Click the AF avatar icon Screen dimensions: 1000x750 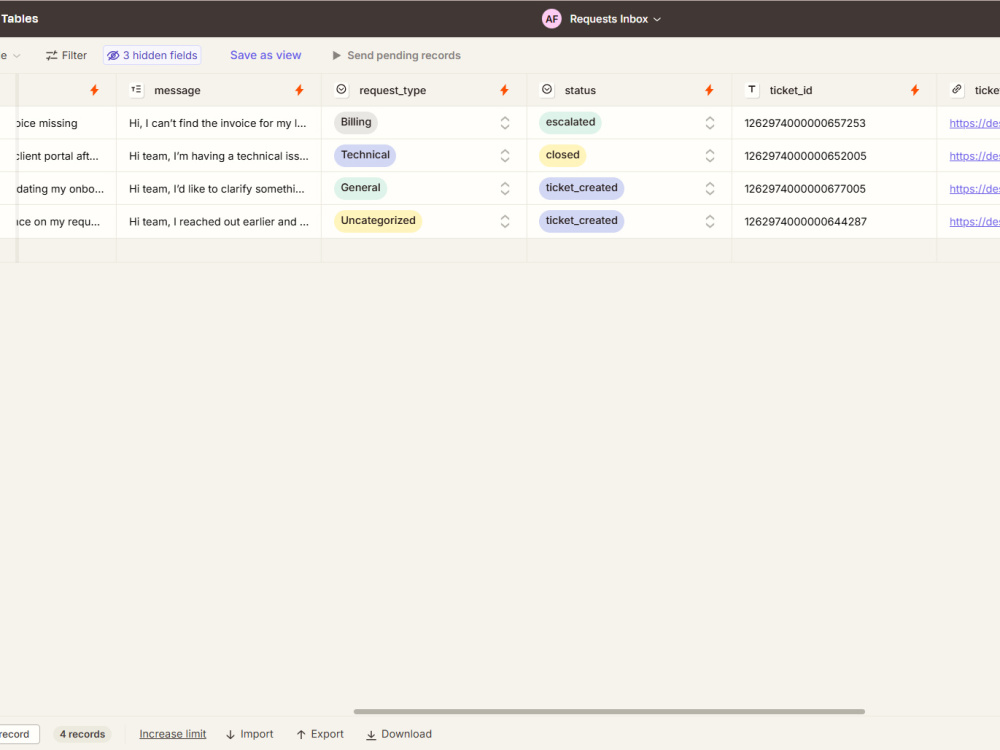click(552, 19)
